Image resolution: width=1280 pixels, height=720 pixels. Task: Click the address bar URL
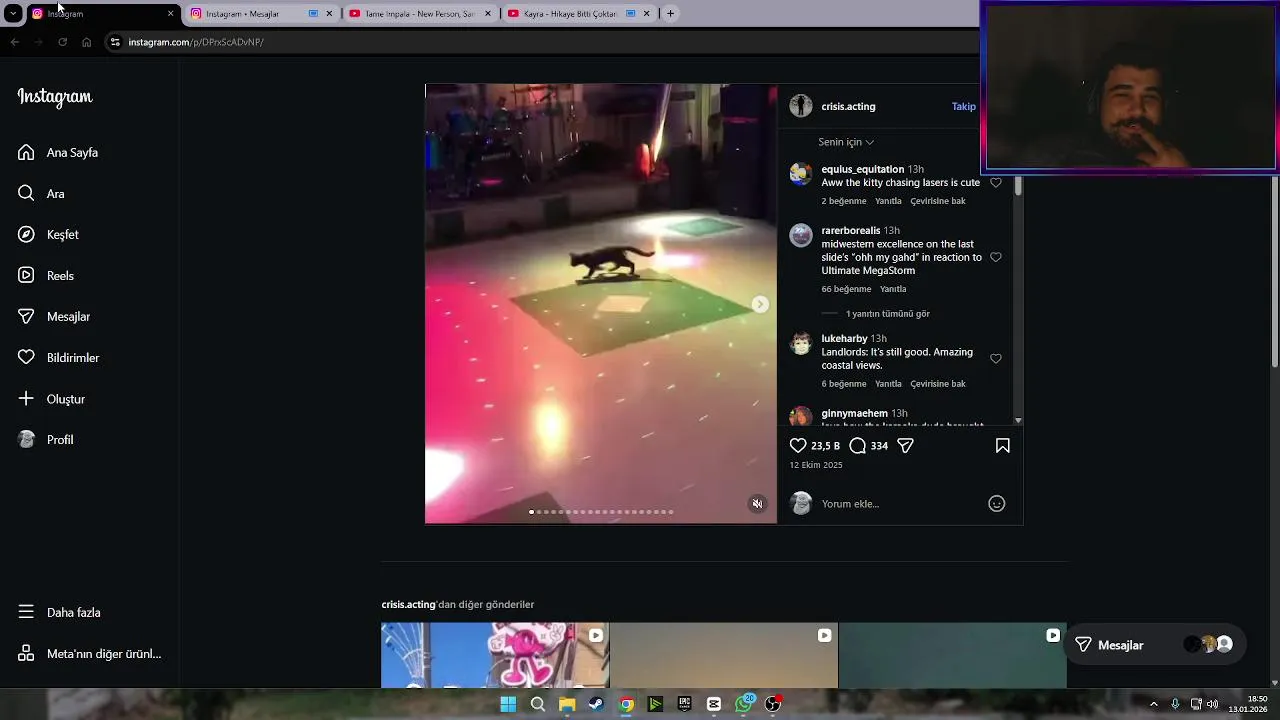[x=196, y=42]
